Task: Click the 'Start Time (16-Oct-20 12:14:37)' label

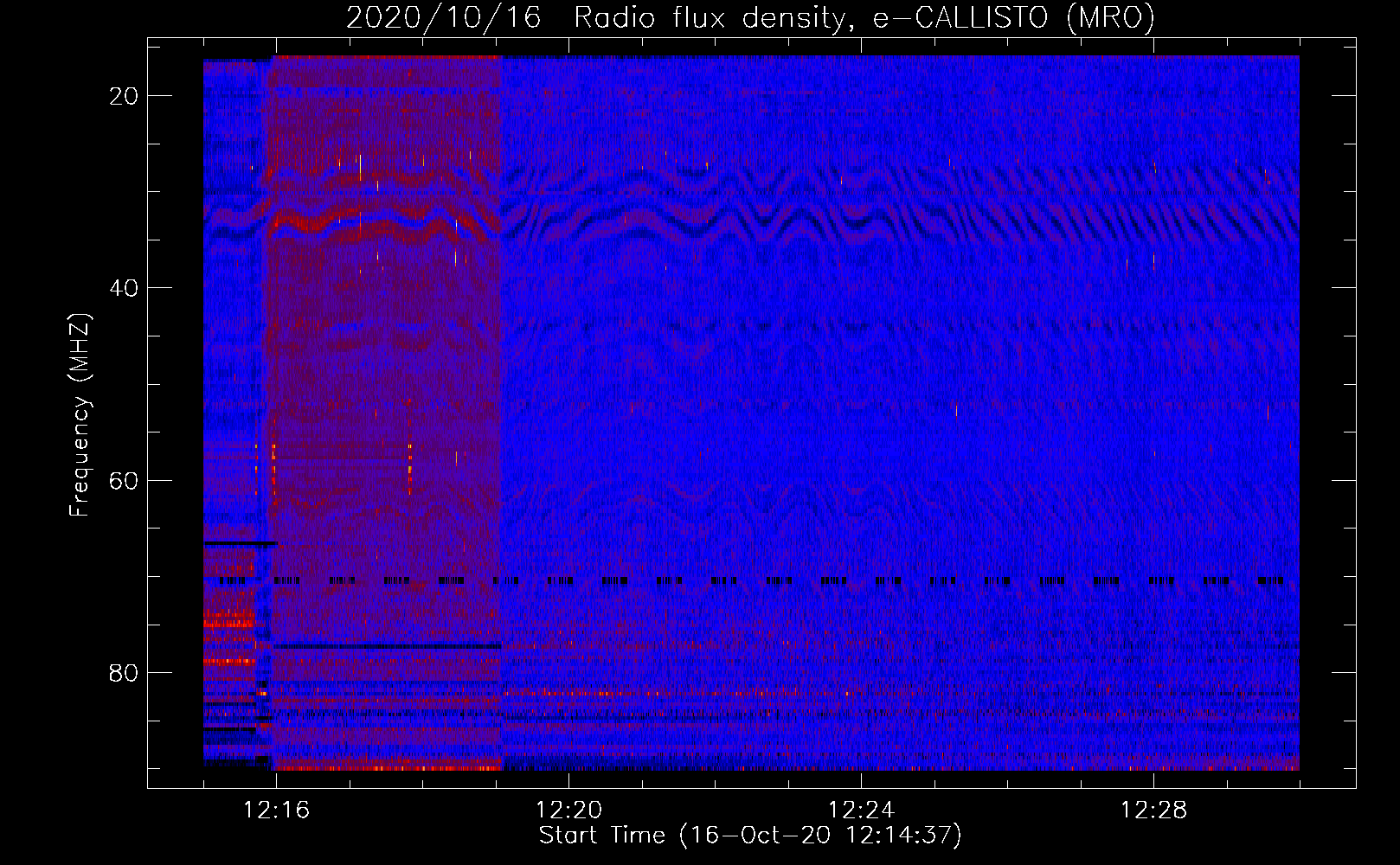Action: (750, 836)
